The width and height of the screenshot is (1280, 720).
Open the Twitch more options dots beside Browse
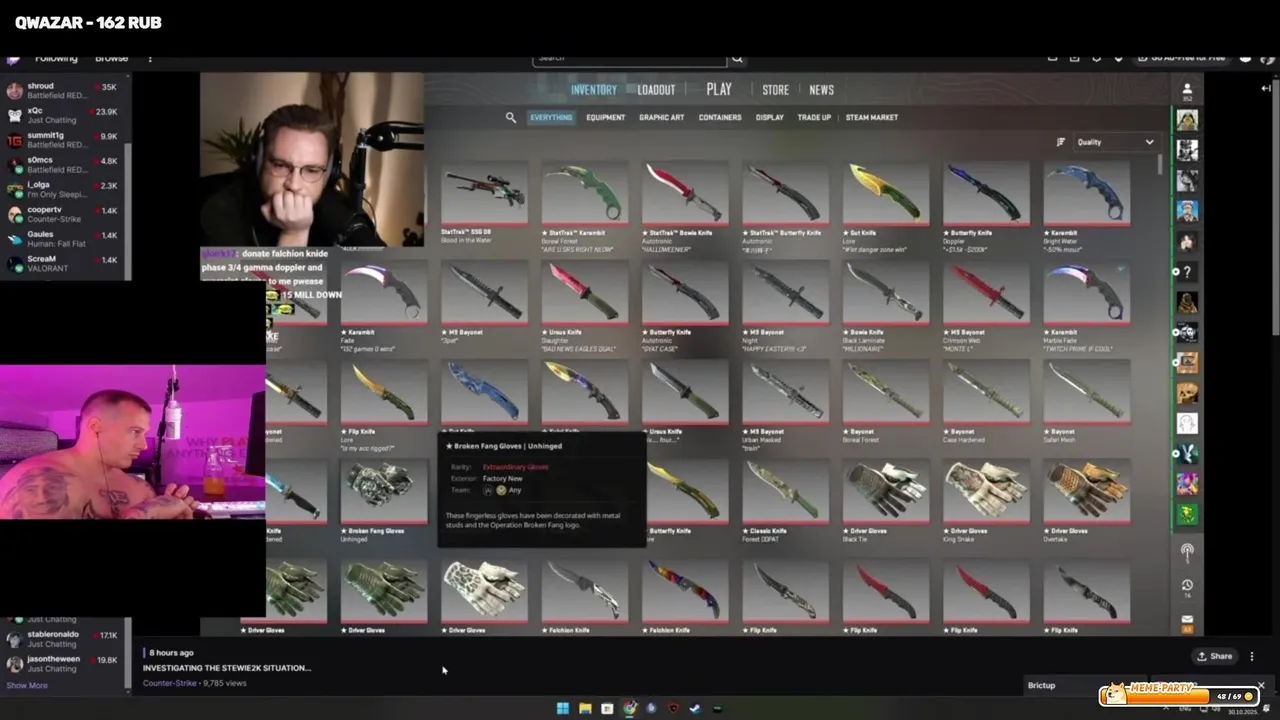[x=150, y=59]
